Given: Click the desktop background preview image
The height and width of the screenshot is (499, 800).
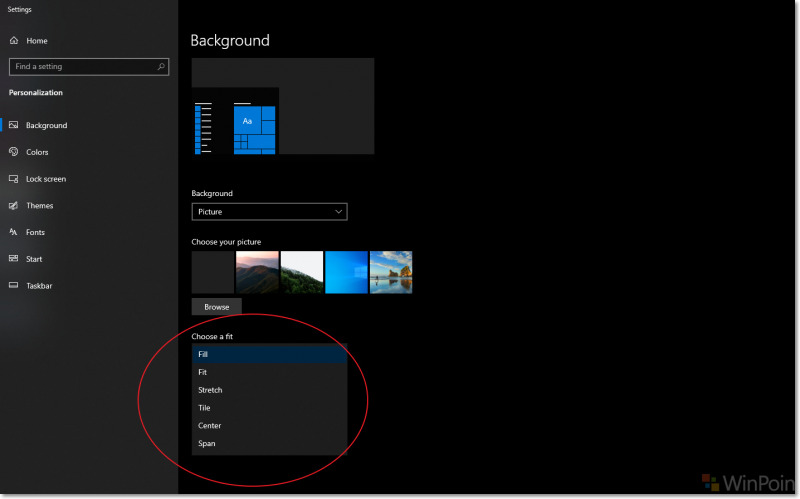Looking at the screenshot, I should coord(283,106).
